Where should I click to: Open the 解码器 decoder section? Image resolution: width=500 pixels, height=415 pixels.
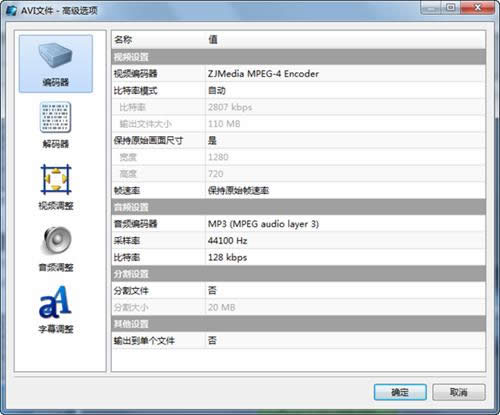click(56, 125)
